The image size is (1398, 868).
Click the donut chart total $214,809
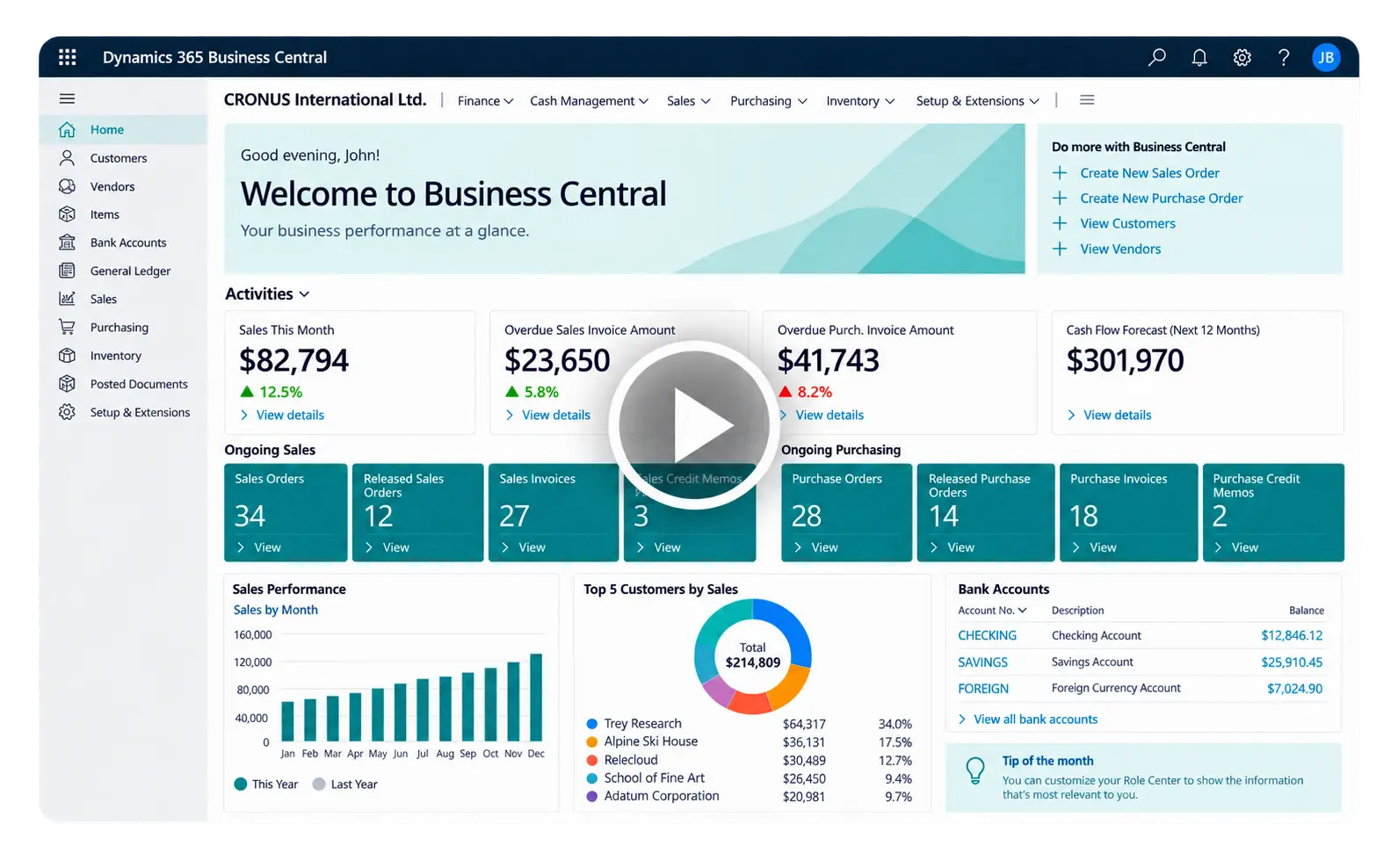753,662
